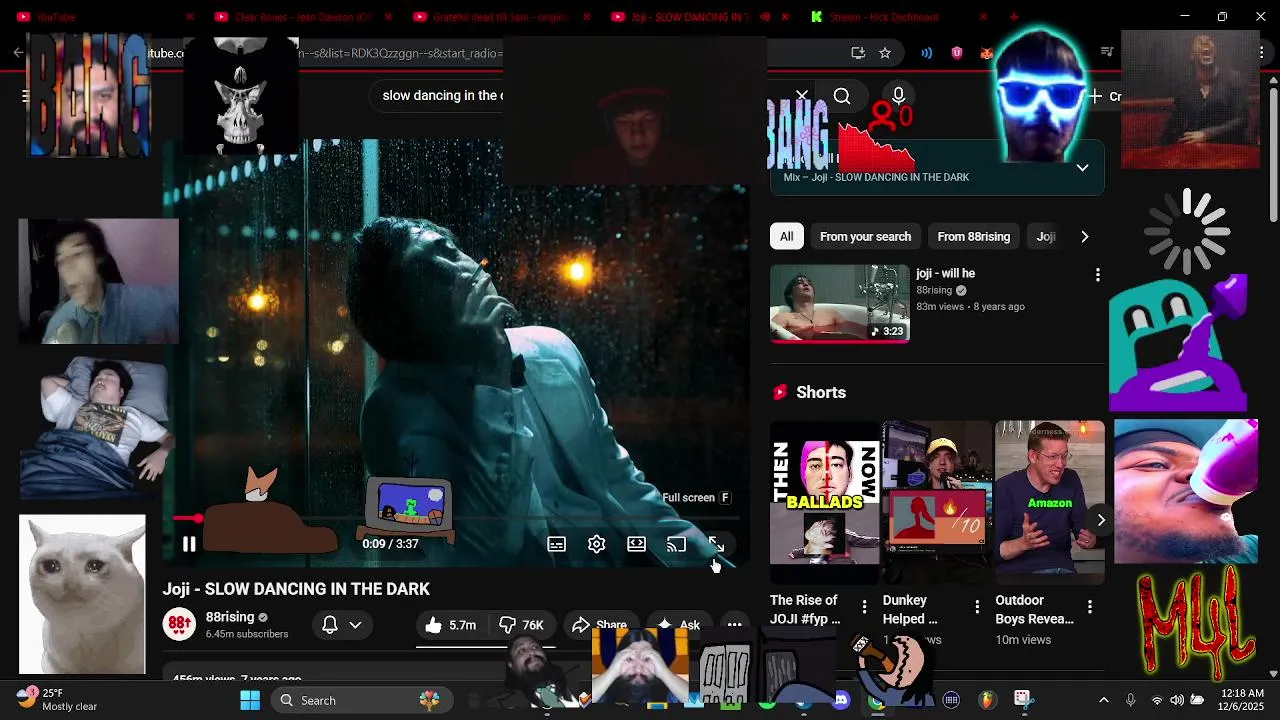Open the 88rising channel avatar
This screenshot has height=720, width=1280.
180,625
